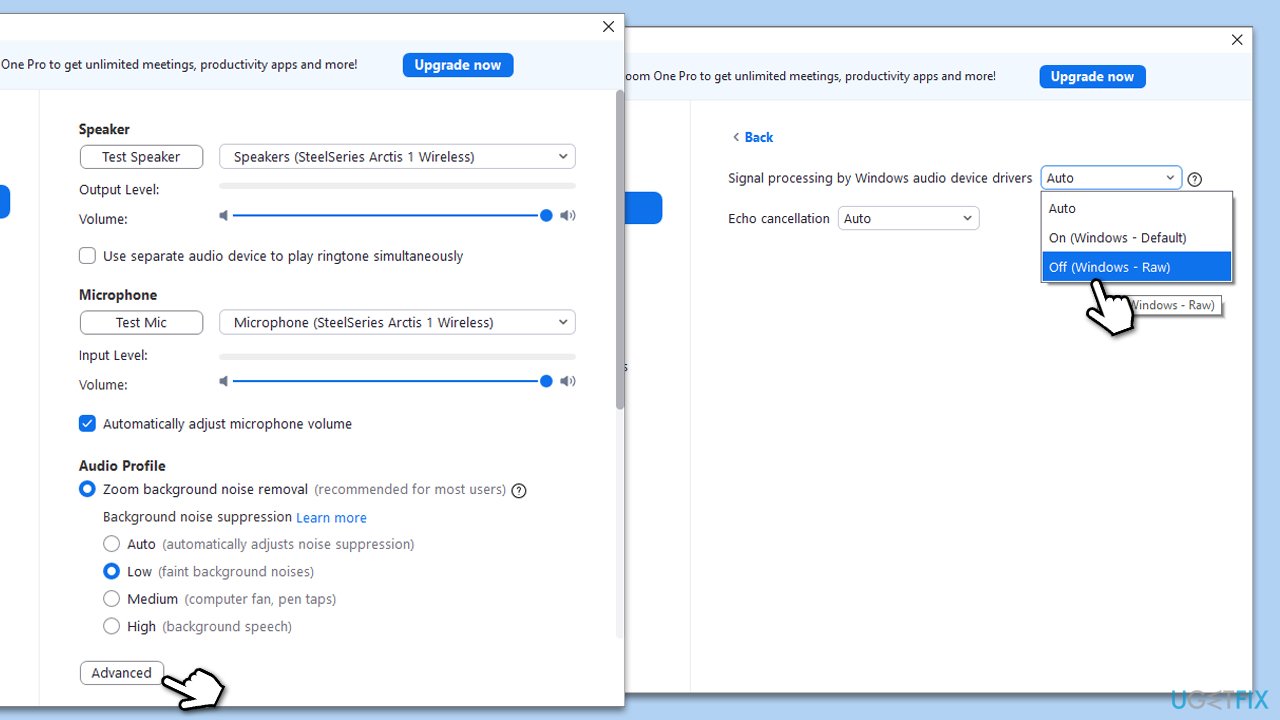Screen dimensions: 1280x720
Task: Select Auto in signal processing list
Action: 1136,208
